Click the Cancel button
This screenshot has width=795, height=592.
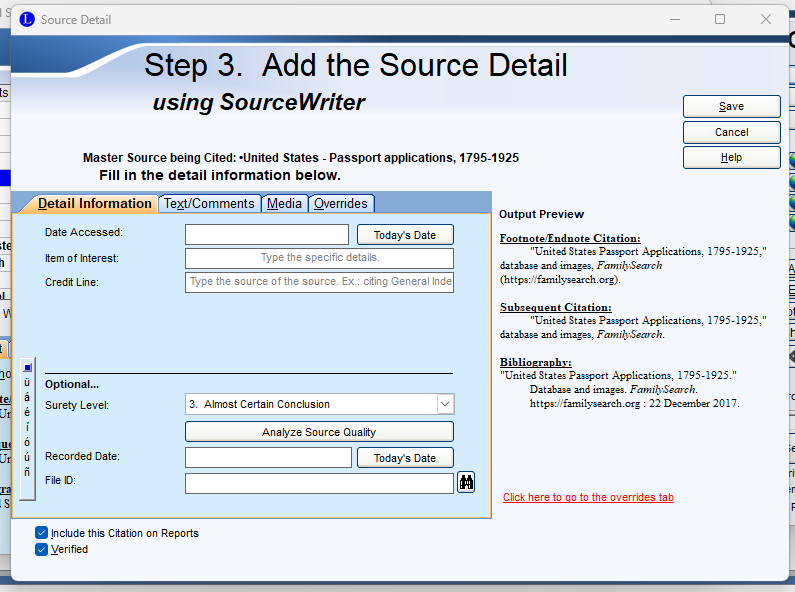[x=731, y=132]
